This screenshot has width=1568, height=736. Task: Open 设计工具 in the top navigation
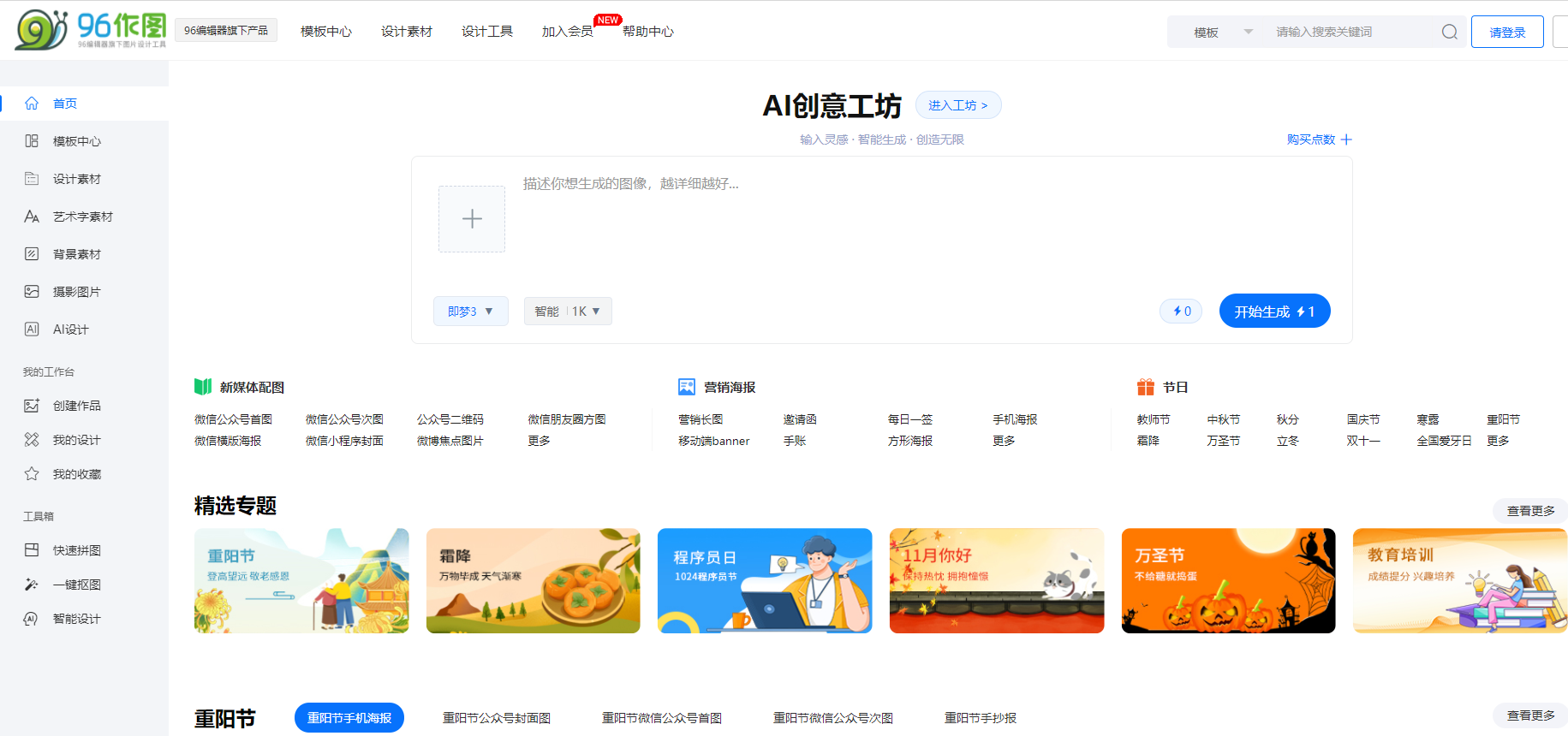487,32
